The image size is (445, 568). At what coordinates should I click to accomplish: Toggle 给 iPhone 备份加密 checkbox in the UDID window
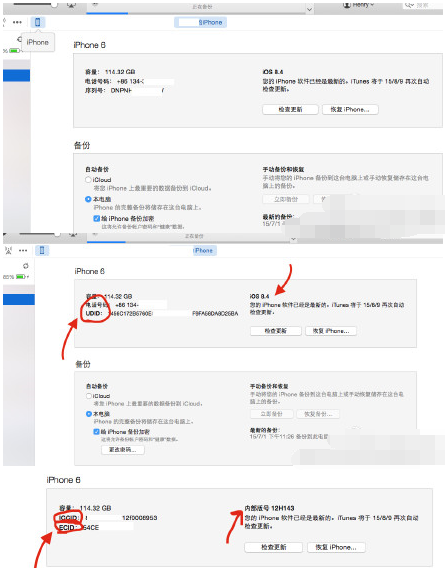(x=96, y=432)
